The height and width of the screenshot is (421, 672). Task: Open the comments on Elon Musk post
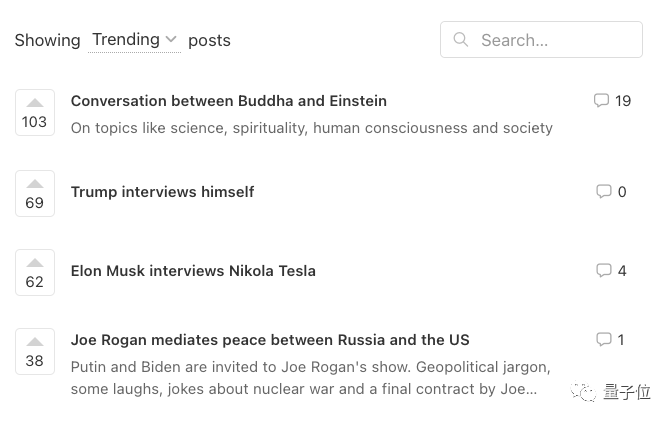(x=611, y=271)
